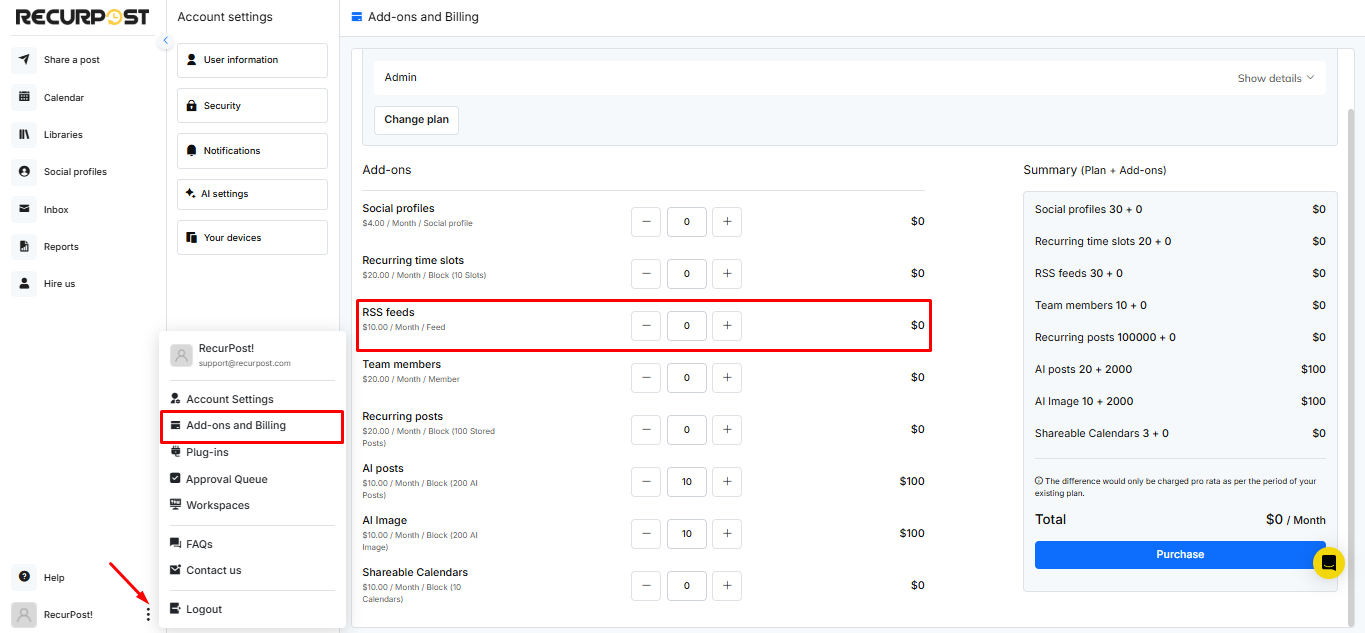This screenshot has width=1365, height=633.
Task: Decrease RSS feeds add-on quantity
Action: tap(646, 326)
